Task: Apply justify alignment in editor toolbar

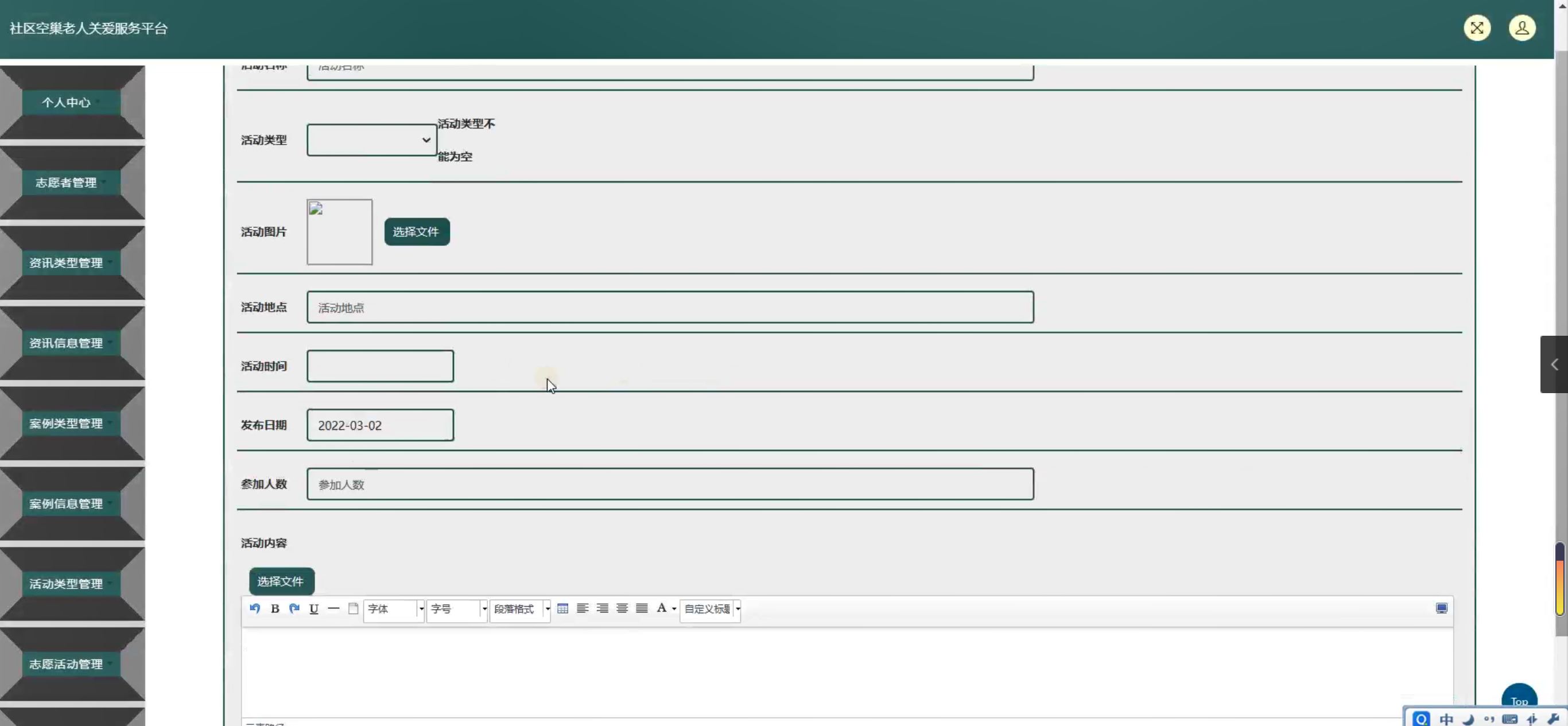Action: pos(642,608)
